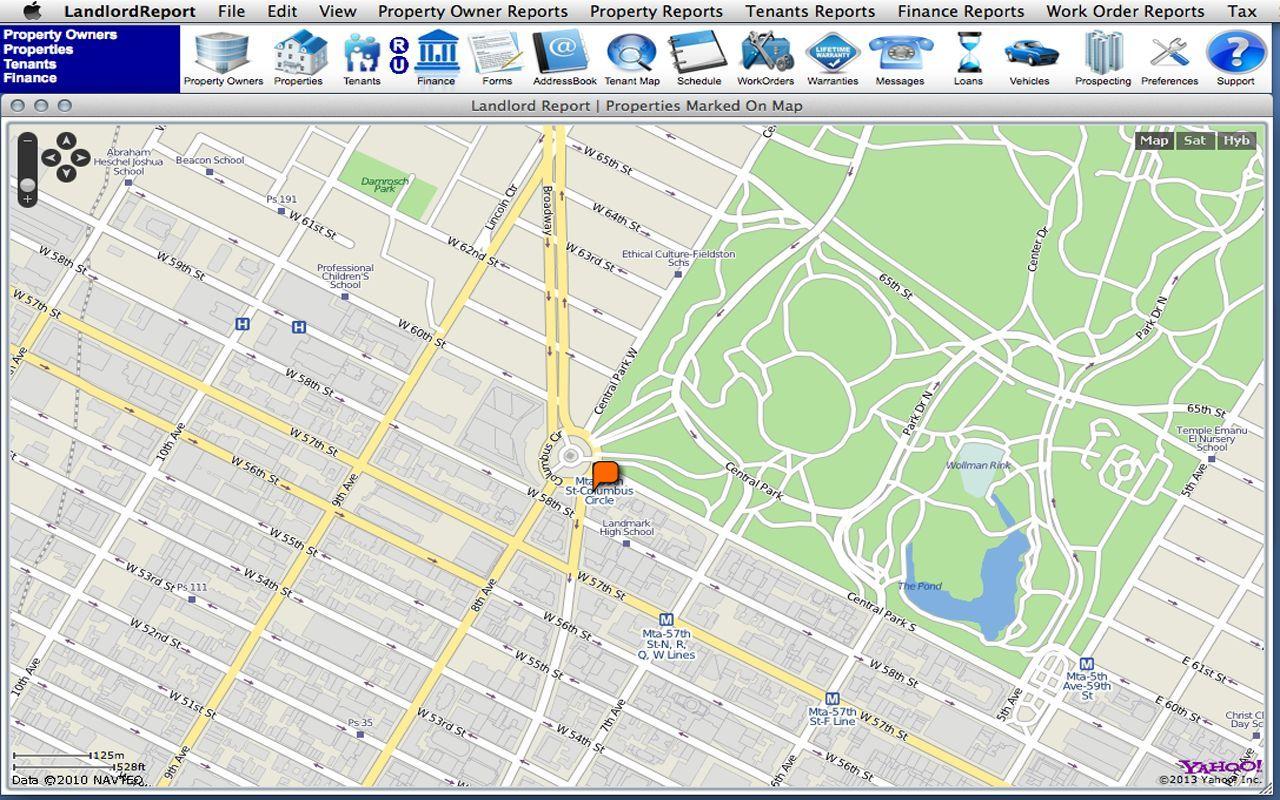Open the Apple menu
Screen dimensions: 1280x800
pyautogui.click(x=32, y=11)
